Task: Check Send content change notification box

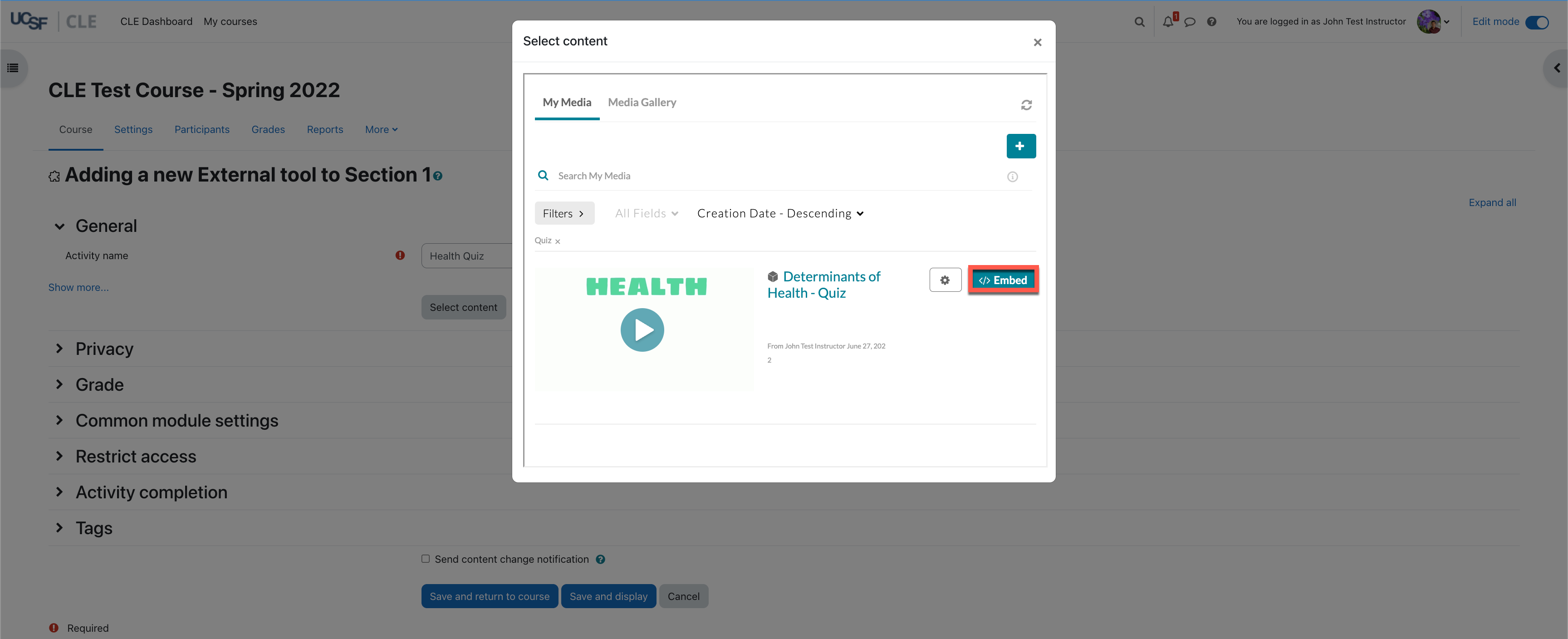Action: (426, 559)
